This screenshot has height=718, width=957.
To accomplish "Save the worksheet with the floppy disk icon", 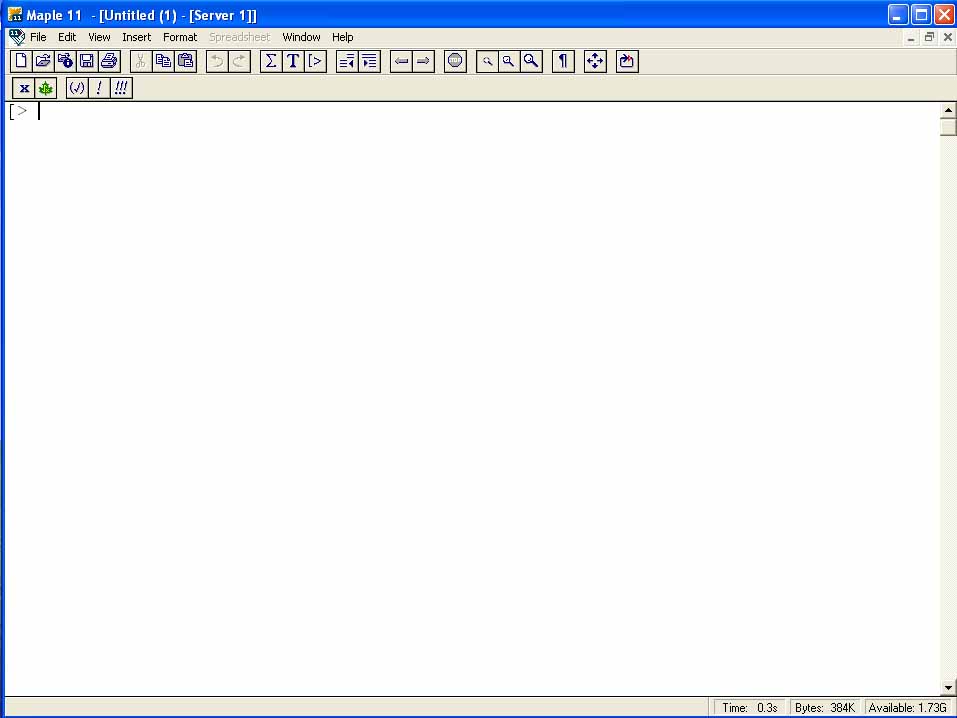I will 87,61.
